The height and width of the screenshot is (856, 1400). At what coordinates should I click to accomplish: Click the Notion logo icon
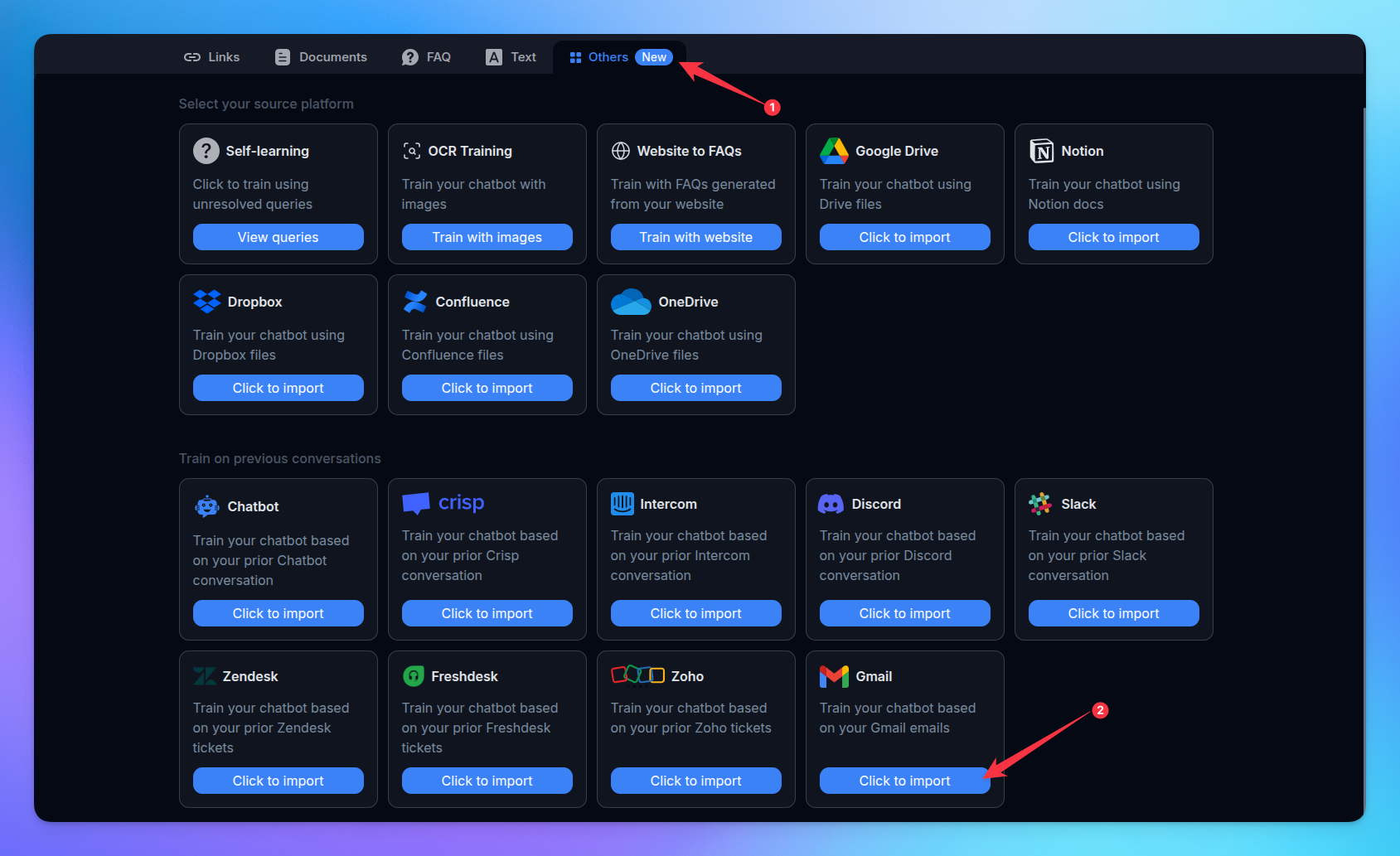1041,151
